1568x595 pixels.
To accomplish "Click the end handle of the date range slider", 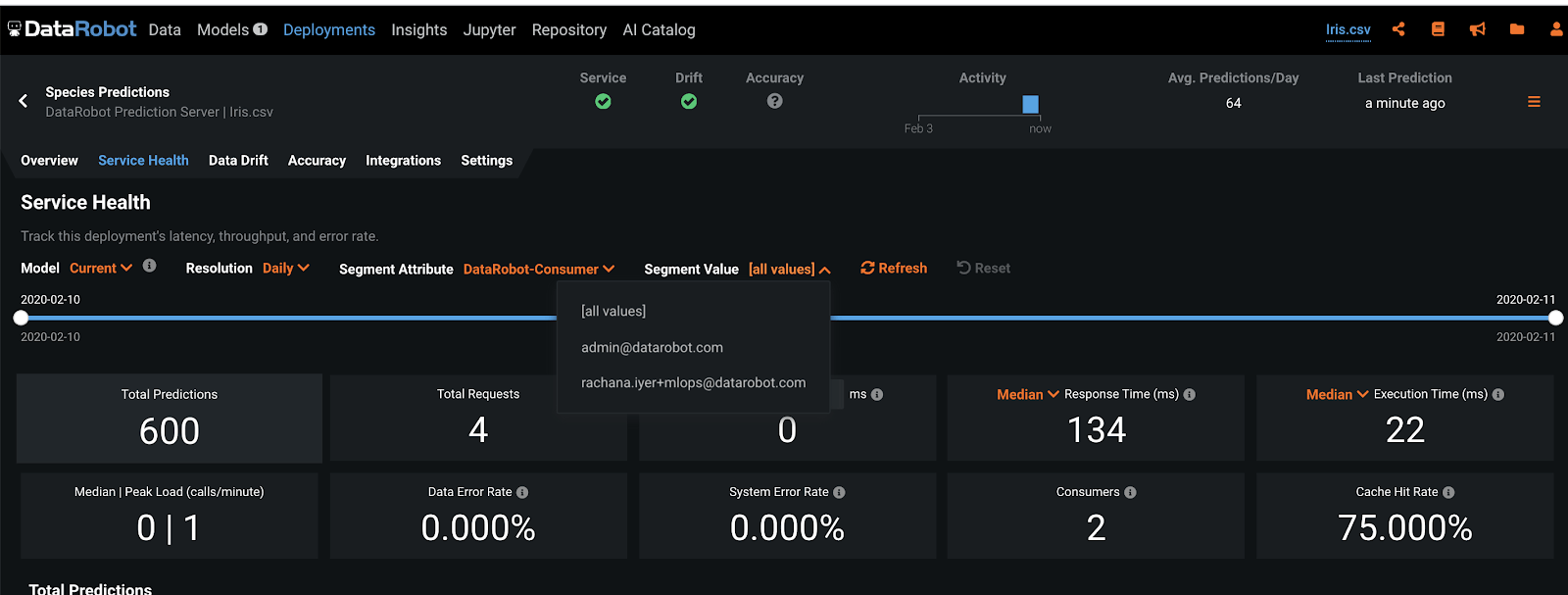I will (1555, 318).
